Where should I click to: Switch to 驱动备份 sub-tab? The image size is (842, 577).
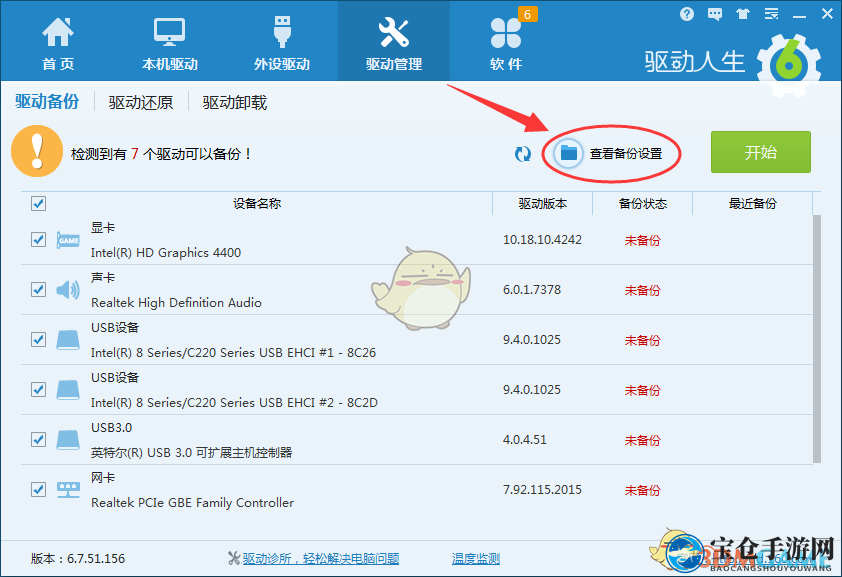(x=47, y=101)
